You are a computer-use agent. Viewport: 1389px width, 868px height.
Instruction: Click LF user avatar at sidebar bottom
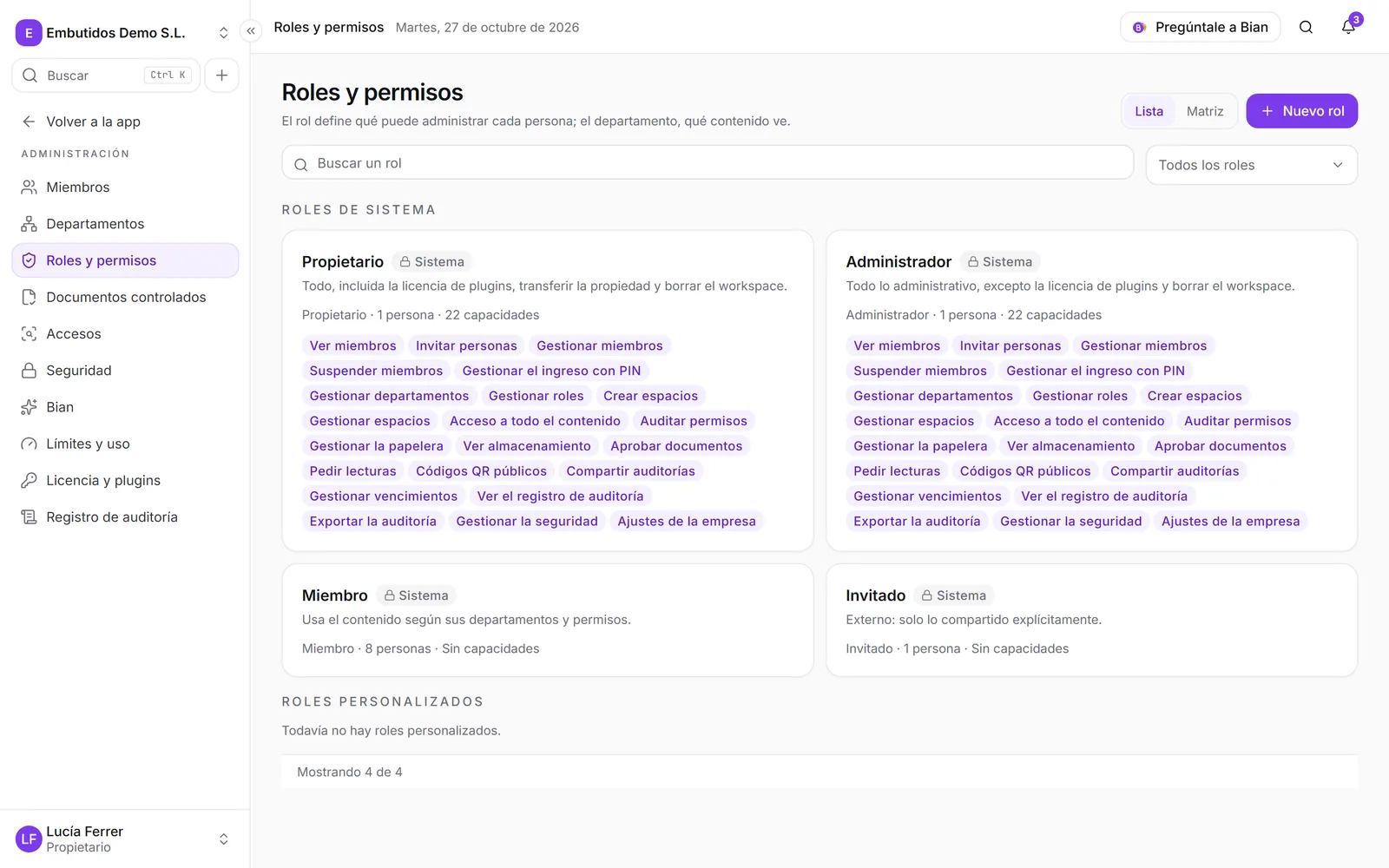[29, 839]
